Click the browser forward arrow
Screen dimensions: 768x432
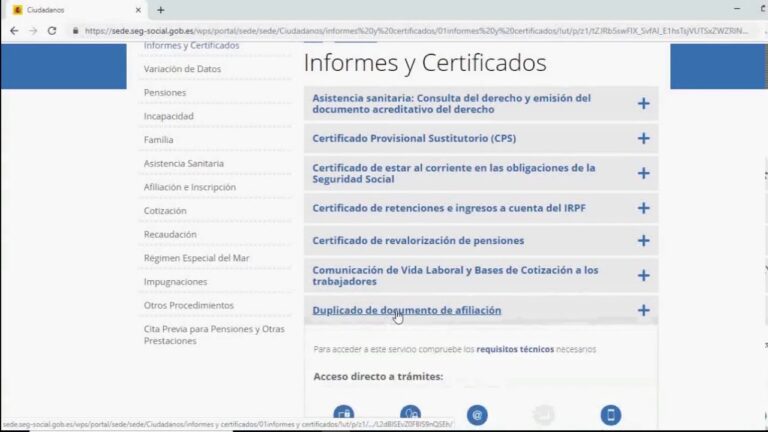pos(33,31)
